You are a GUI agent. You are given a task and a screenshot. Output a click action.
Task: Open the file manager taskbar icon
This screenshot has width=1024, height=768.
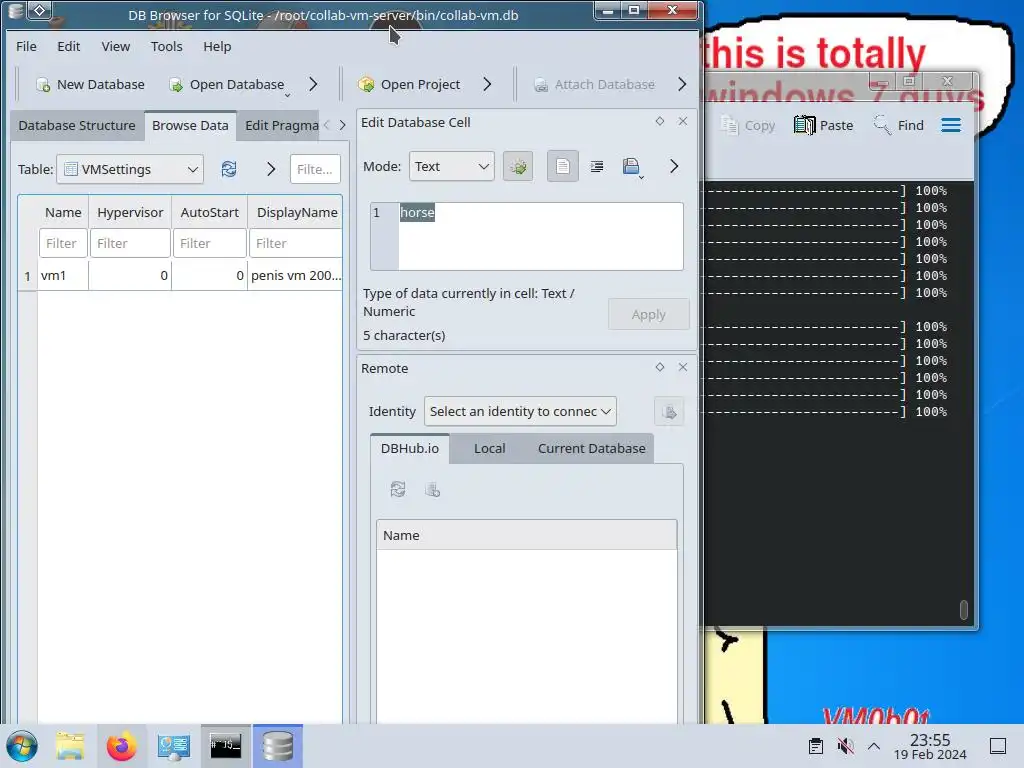click(x=70, y=746)
